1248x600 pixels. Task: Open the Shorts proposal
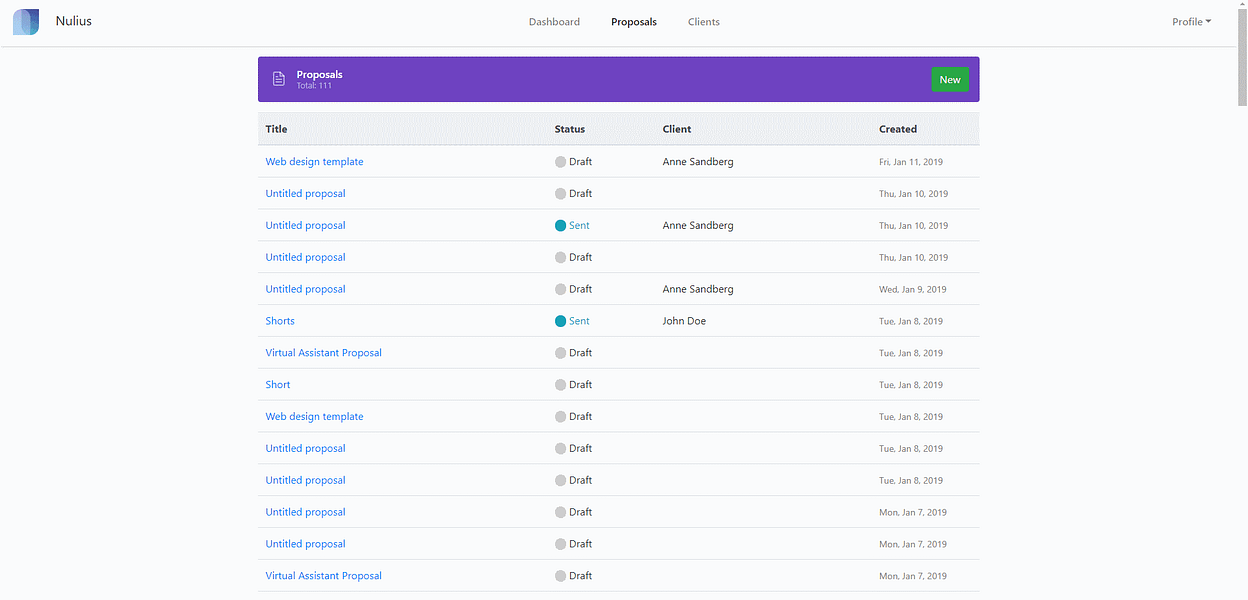(x=280, y=321)
